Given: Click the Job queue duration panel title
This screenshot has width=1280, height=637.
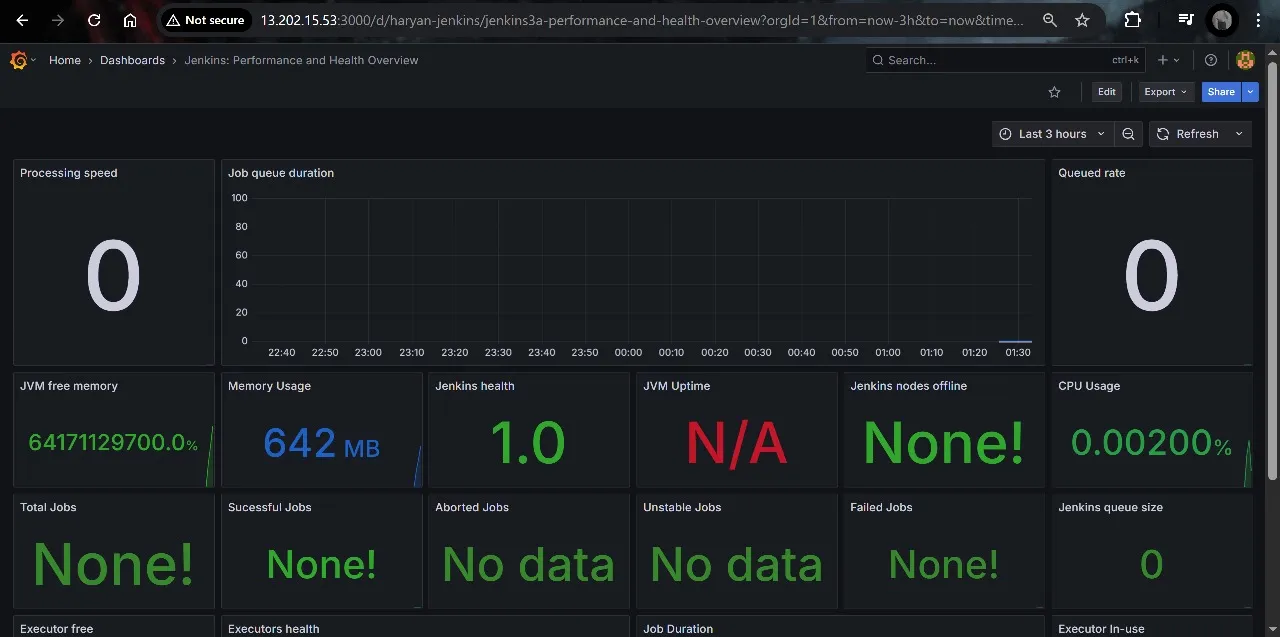Looking at the screenshot, I should click(x=281, y=173).
